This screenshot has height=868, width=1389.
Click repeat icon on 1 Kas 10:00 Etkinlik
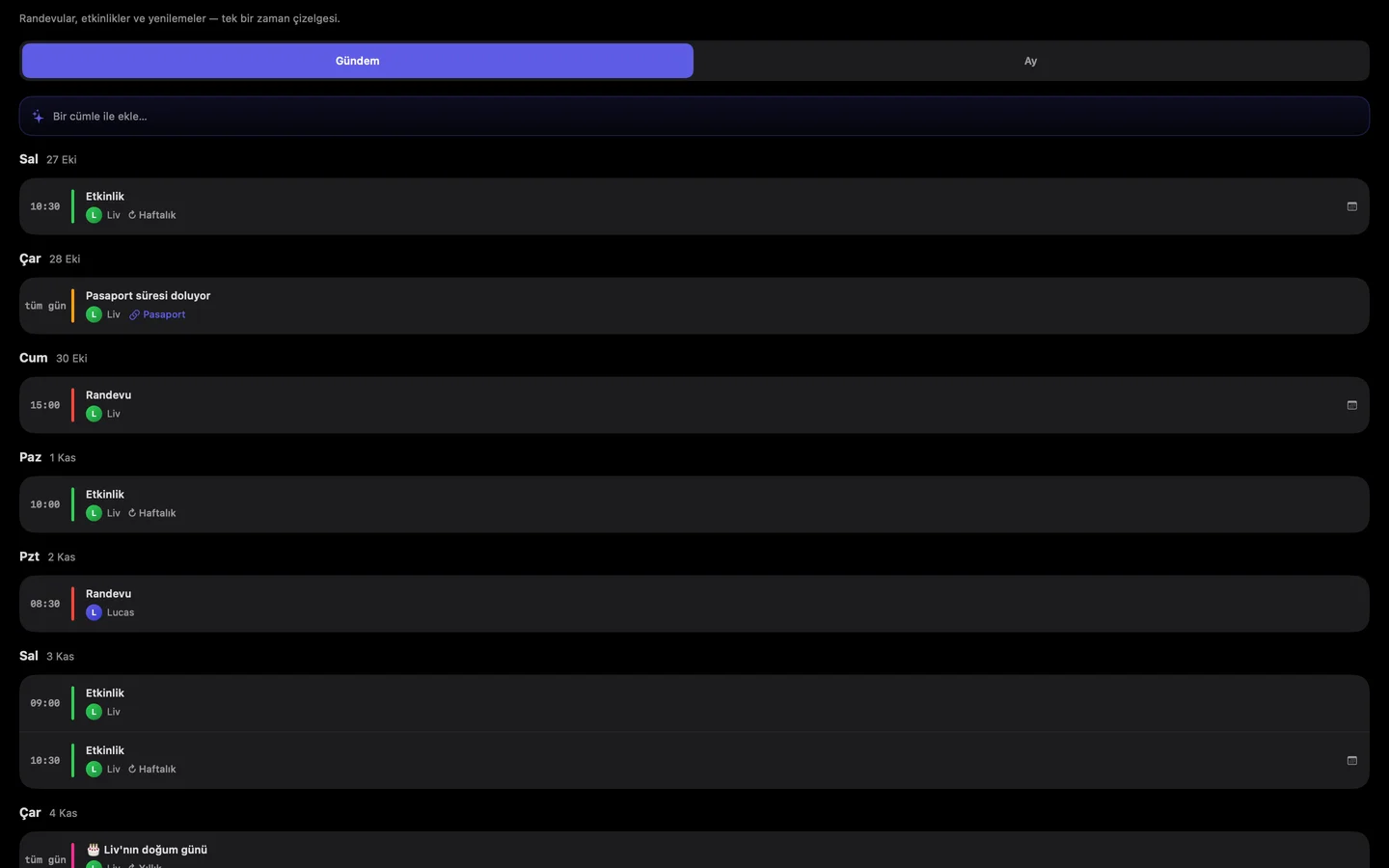[x=132, y=513]
